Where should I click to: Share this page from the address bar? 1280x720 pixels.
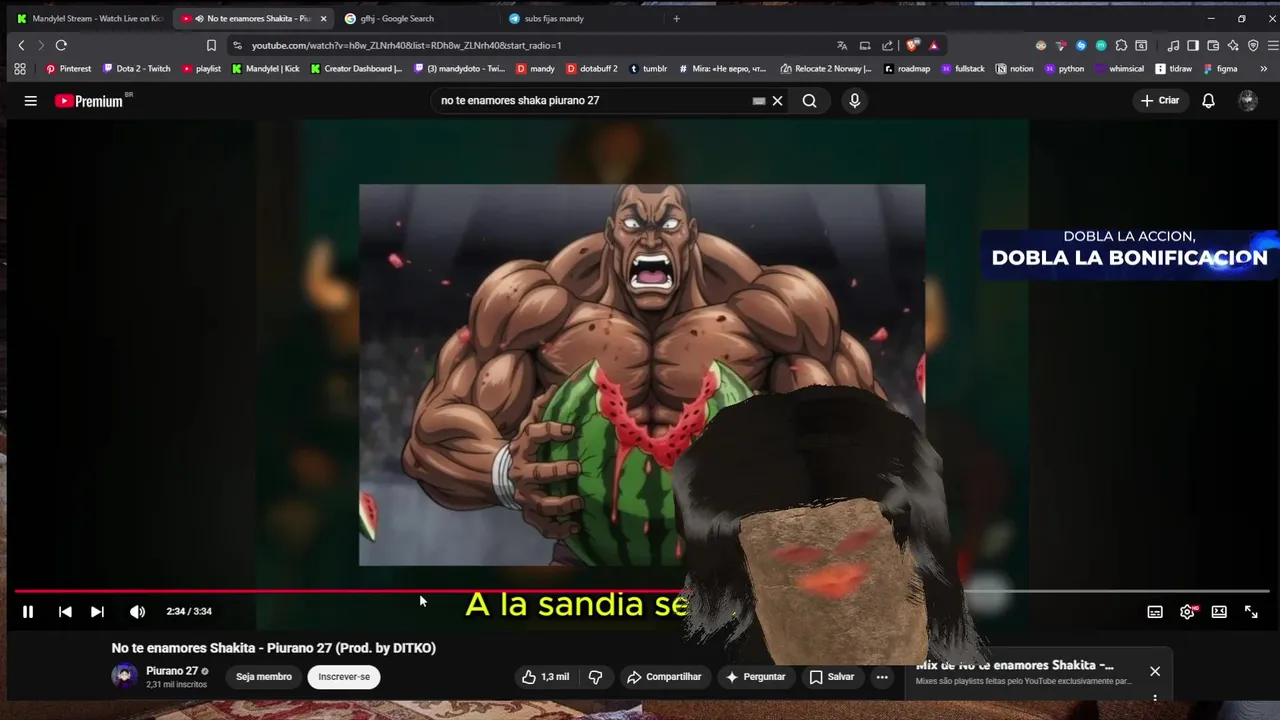[887, 45]
